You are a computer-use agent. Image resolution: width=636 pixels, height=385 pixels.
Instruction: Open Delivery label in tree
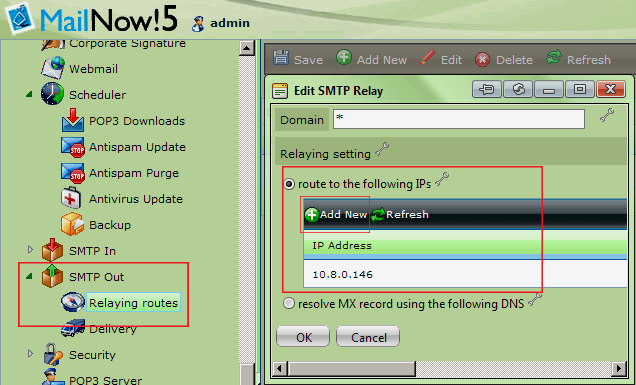click(113, 329)
